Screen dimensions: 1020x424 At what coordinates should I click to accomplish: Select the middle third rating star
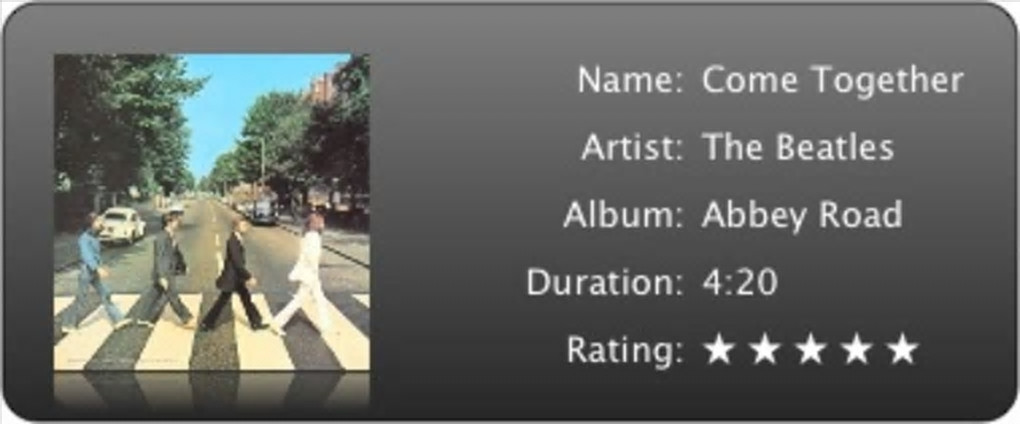(811, 350)
